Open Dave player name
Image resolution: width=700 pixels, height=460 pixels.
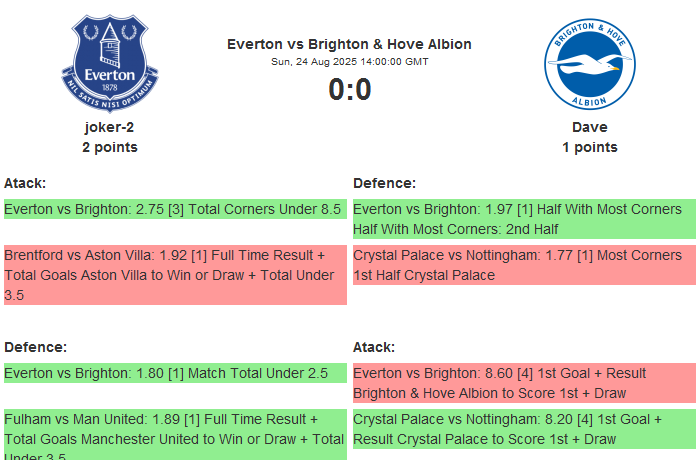point(589,127)
